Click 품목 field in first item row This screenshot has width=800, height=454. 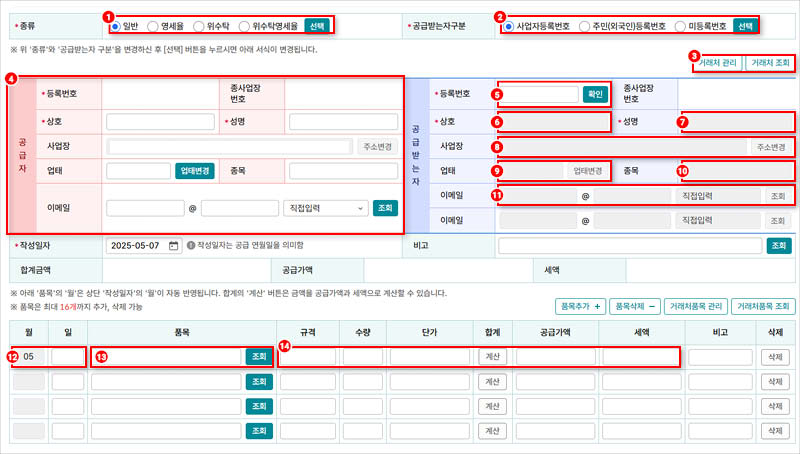tap(166, 357)
